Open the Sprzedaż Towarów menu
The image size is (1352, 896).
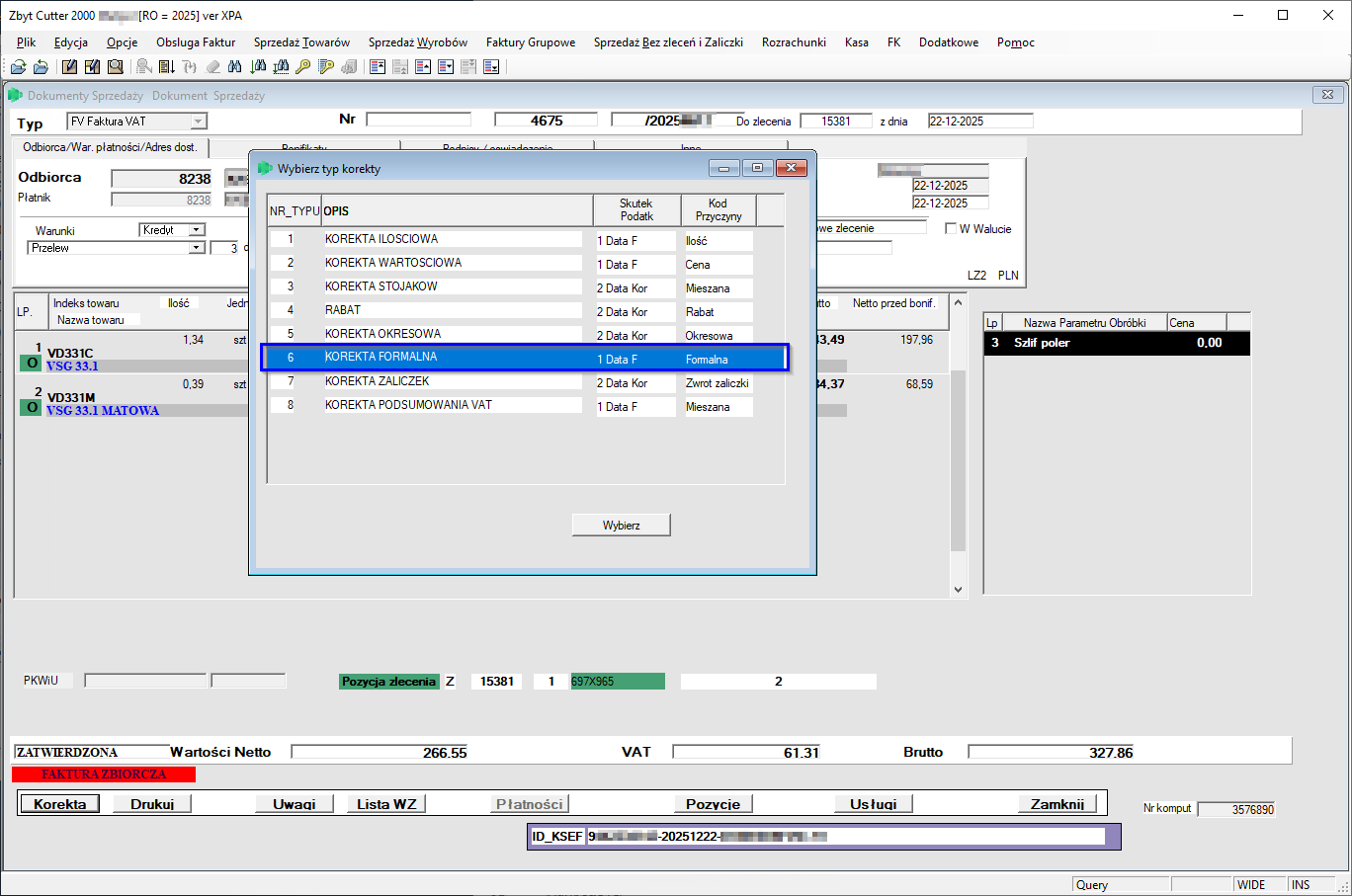(301, 42)
